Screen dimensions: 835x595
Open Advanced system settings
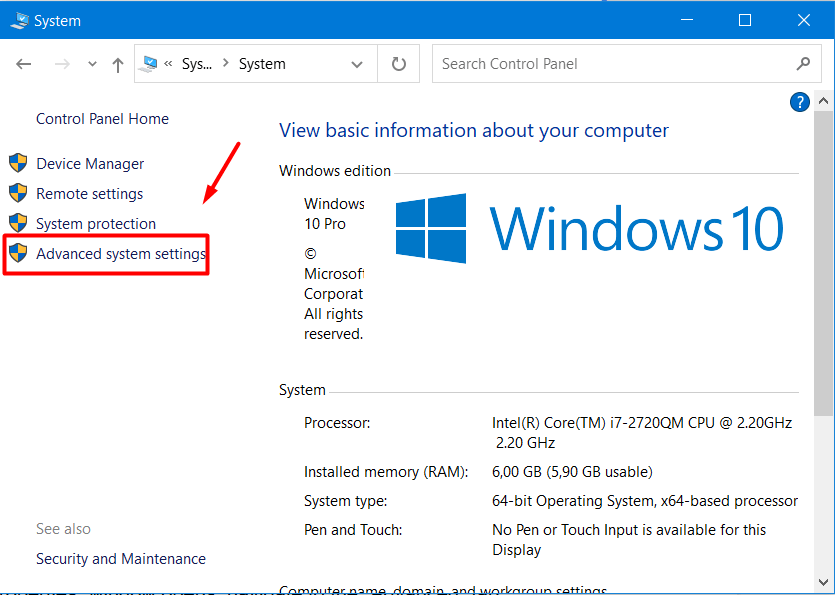tap(121, 254)
